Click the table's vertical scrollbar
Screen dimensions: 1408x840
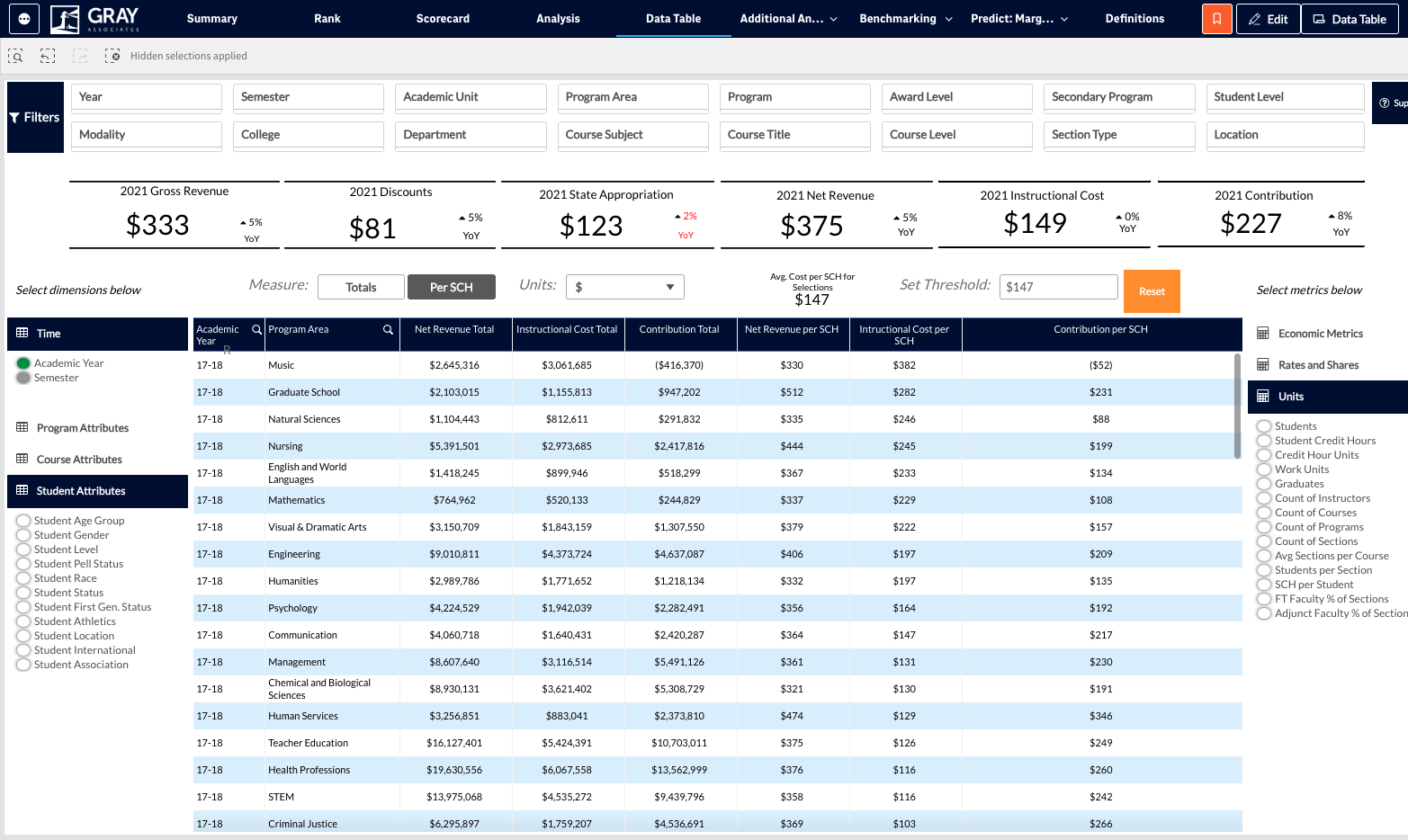coord(1237,406)
